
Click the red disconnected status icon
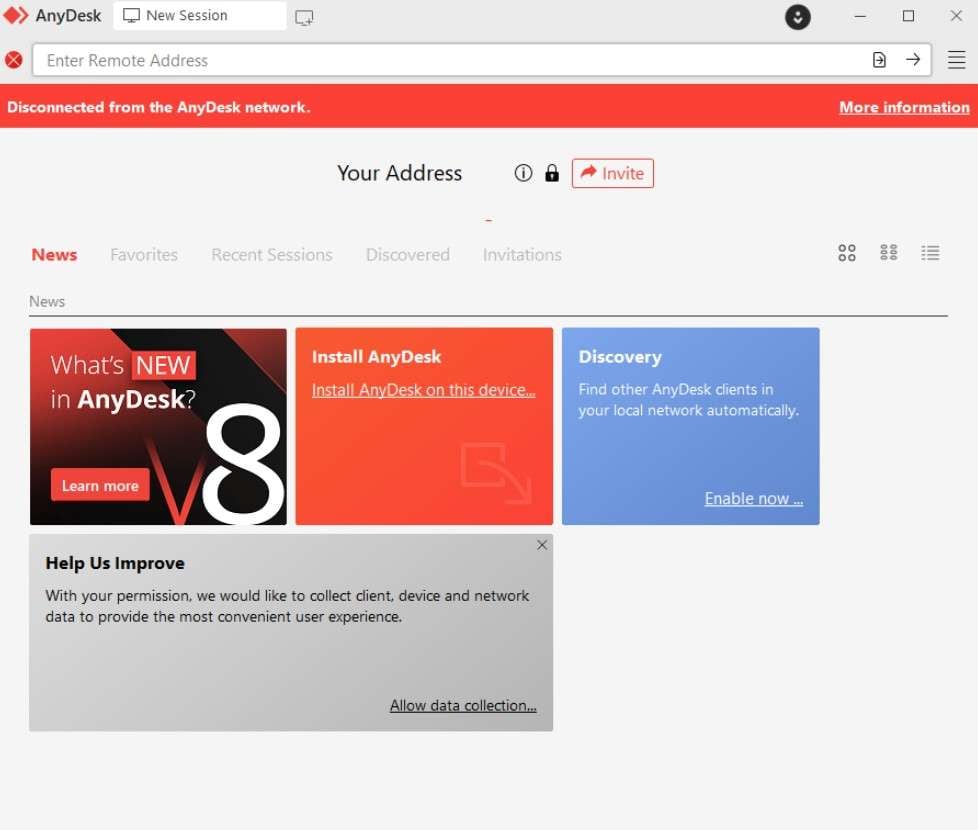[x=14, y=60]
